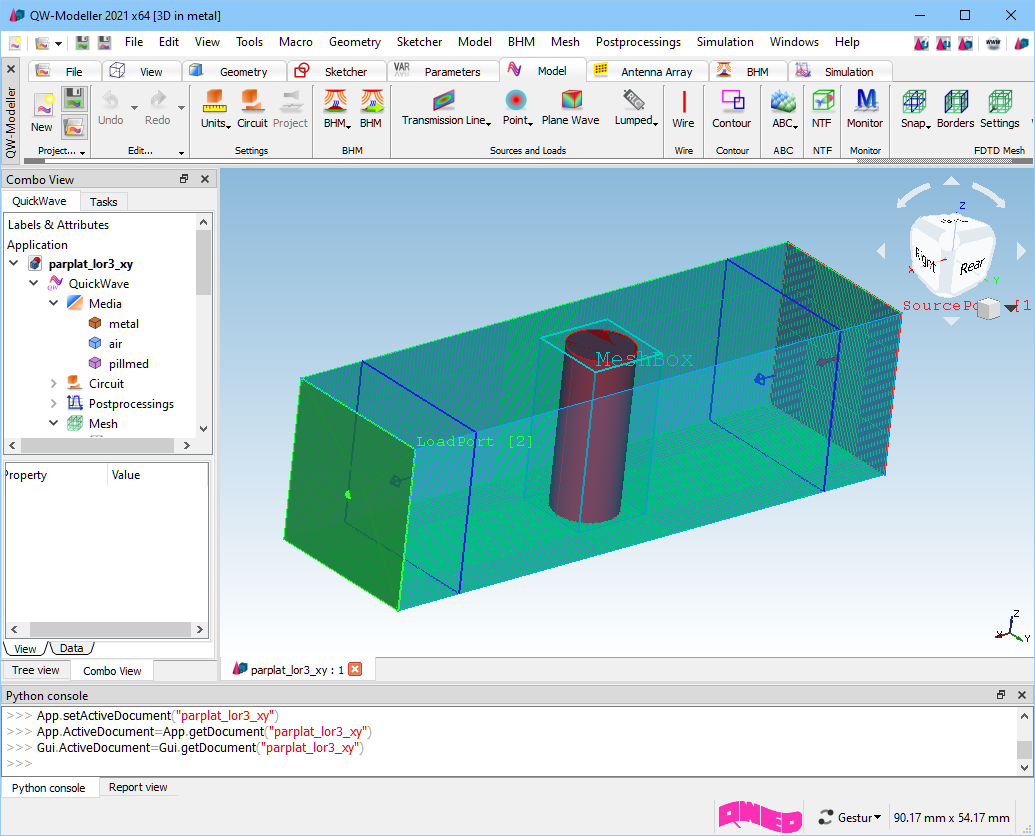Switch to the Tree view tab

pos(36,670)
